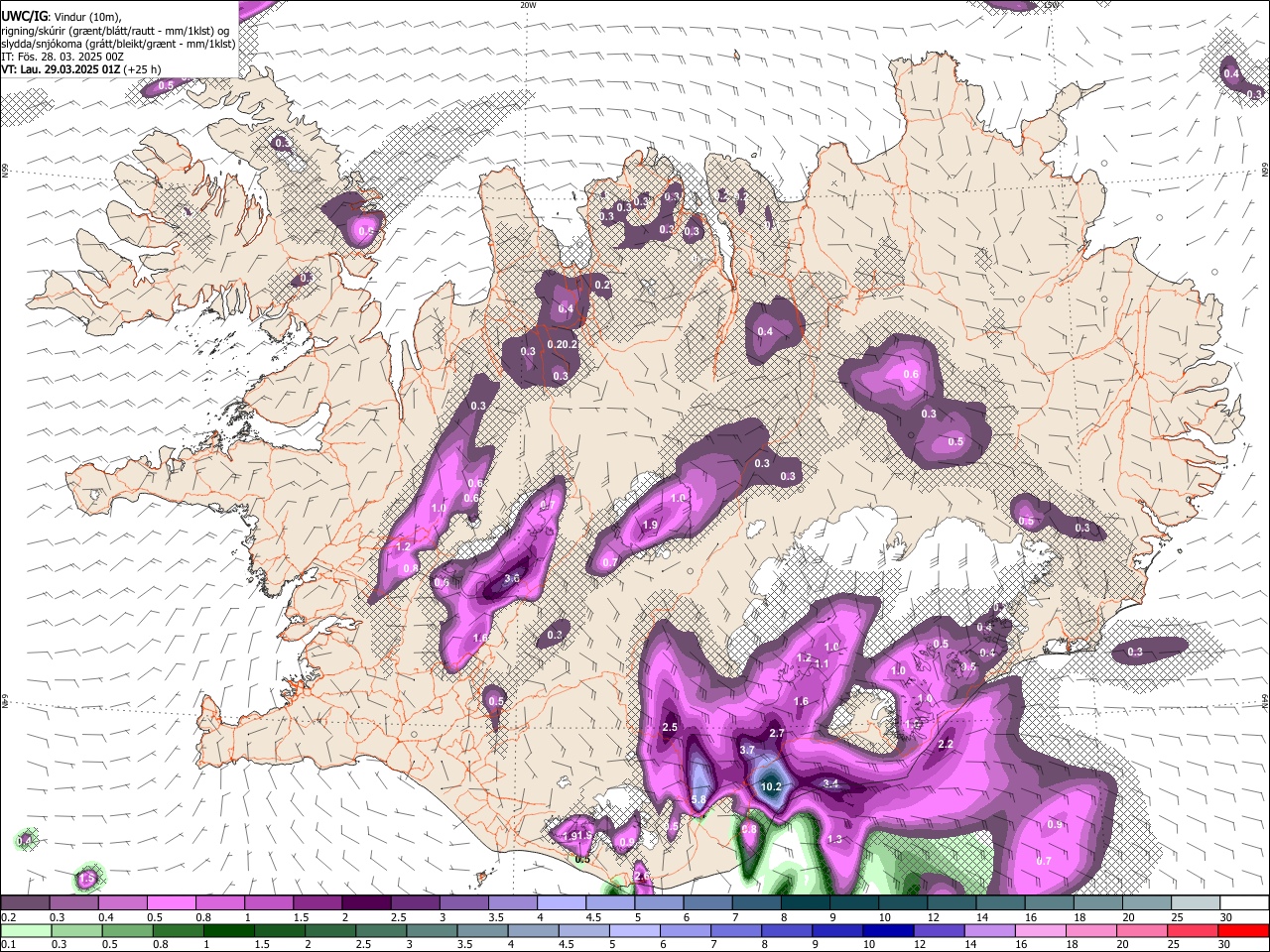1270x952 pixels.
Task: Select the palest green swatch above lower-row 0.1
Action: click(25, 930)
